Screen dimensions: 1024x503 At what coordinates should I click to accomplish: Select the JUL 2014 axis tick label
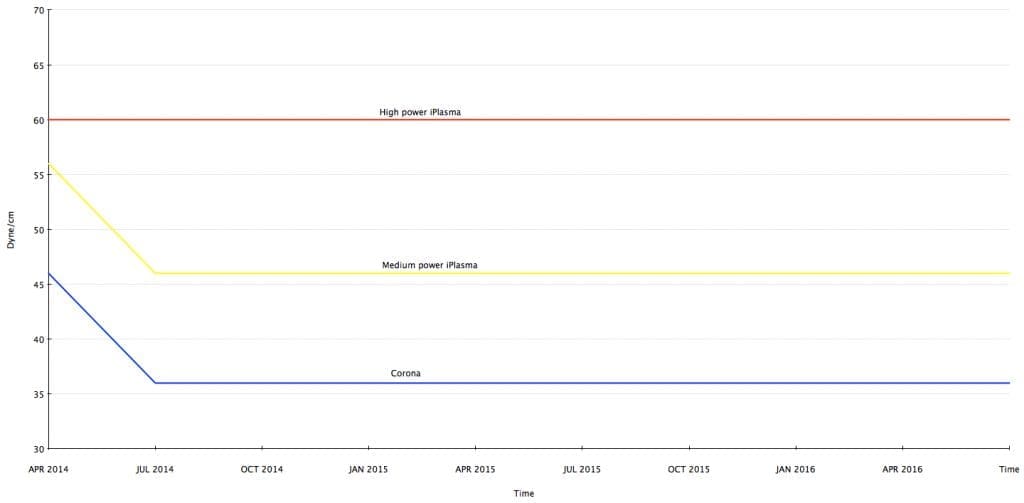[x=155, y=470]
